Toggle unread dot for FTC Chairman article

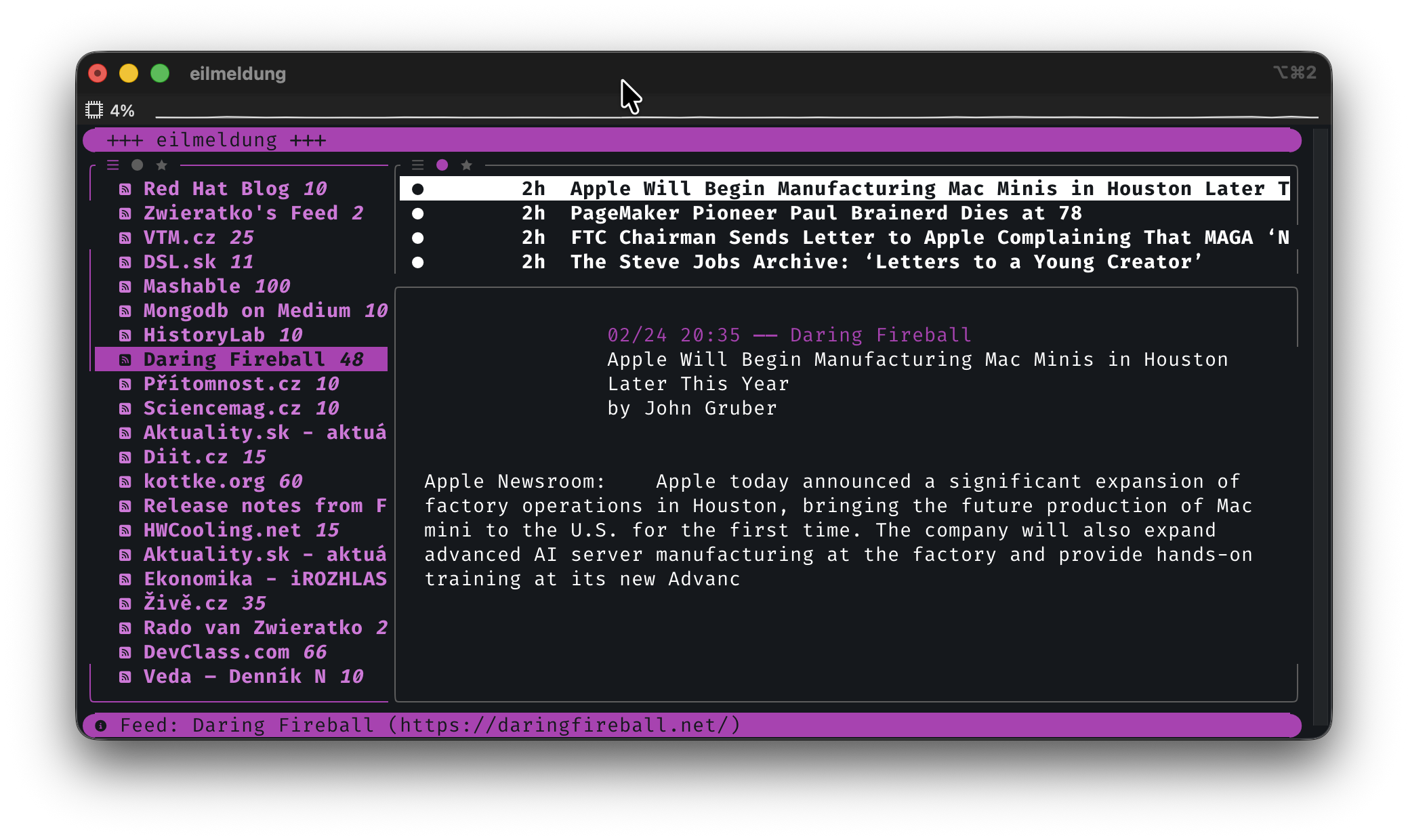pyautogui.click(x=418, y=238)
